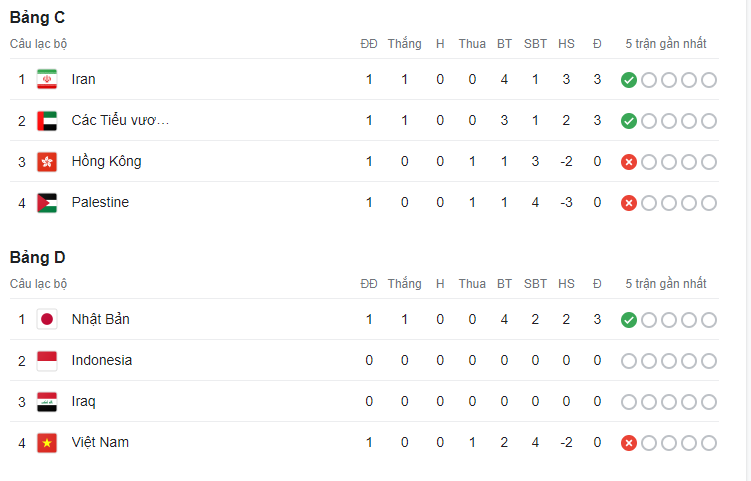751x481 pixels.
Task: Click the Iran flag icon
Action: (x=47, y=80)
